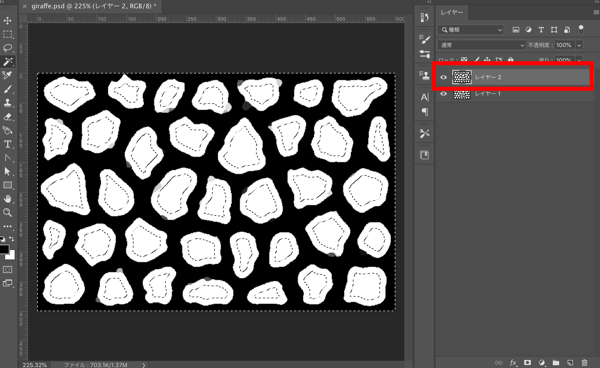600x368 pixels.
Task: Select the レイヤー 2 layer name
Action: (x=488, y=77)
